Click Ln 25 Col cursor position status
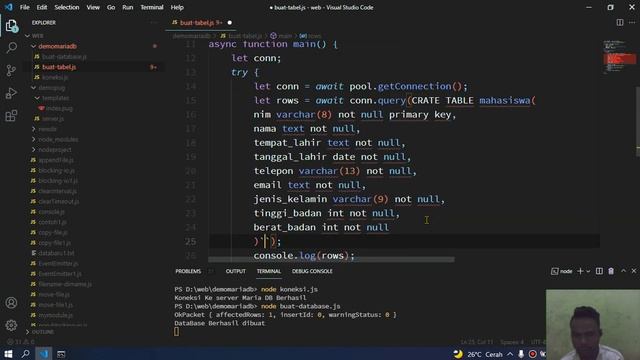640x360 pixels. 477,342
